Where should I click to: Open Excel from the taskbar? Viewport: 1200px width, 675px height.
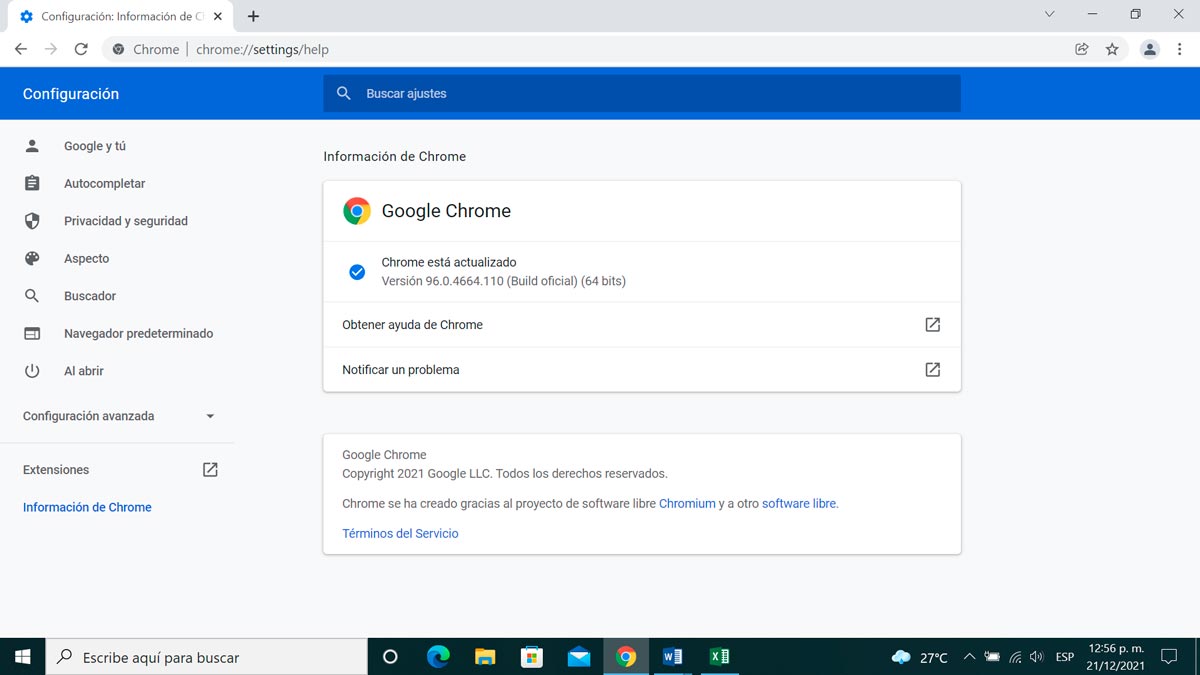(719, 657)
